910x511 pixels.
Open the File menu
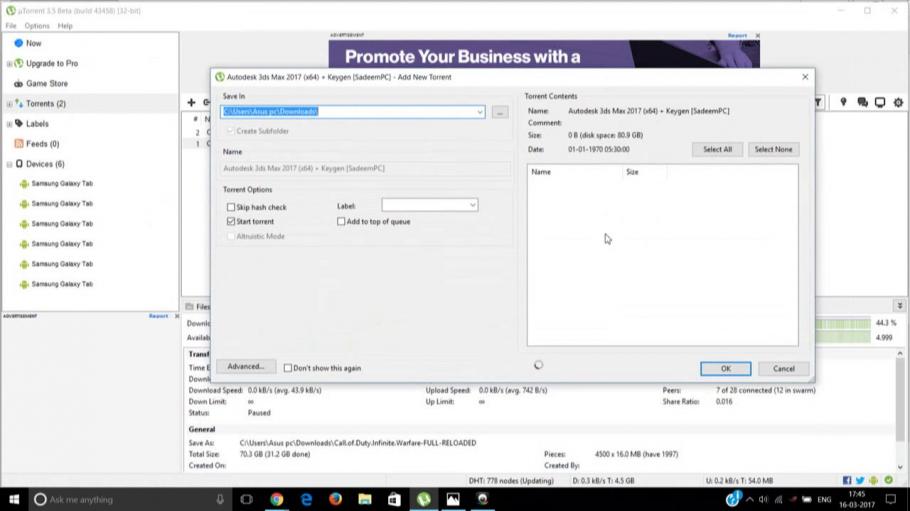[11, 26]
